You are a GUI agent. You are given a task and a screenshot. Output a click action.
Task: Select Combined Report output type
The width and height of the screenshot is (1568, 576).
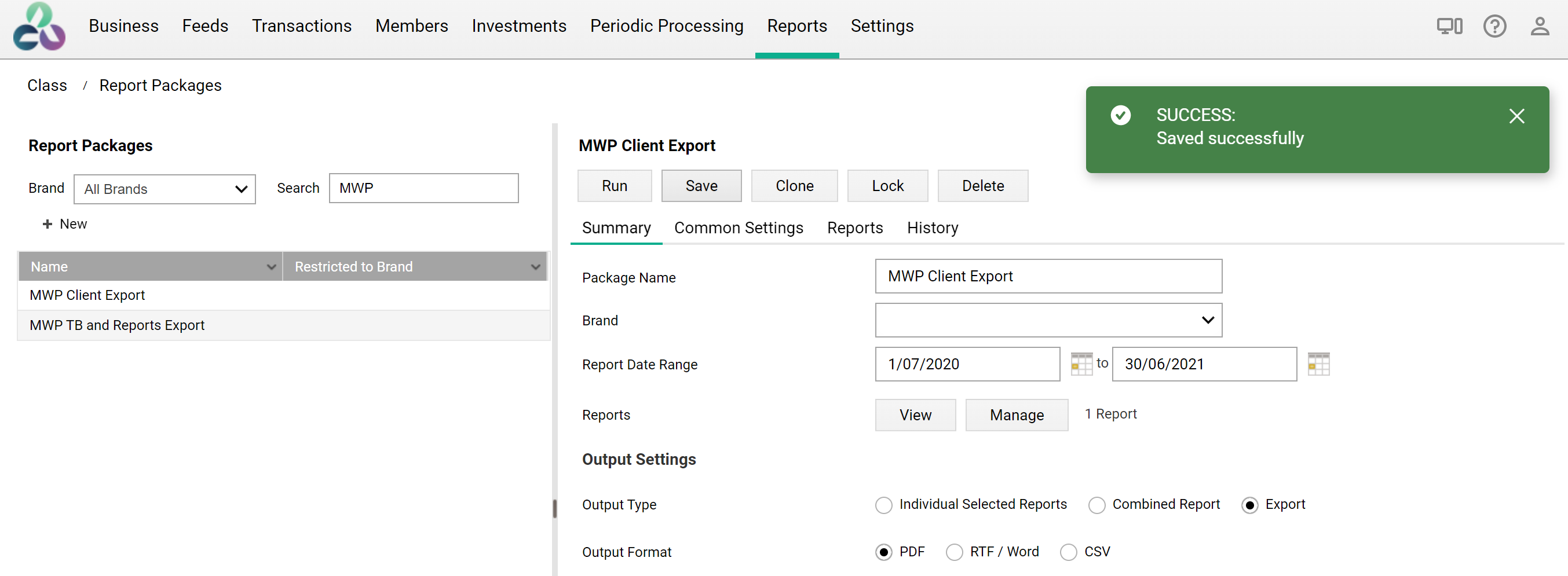click(x=1096, y=505)
